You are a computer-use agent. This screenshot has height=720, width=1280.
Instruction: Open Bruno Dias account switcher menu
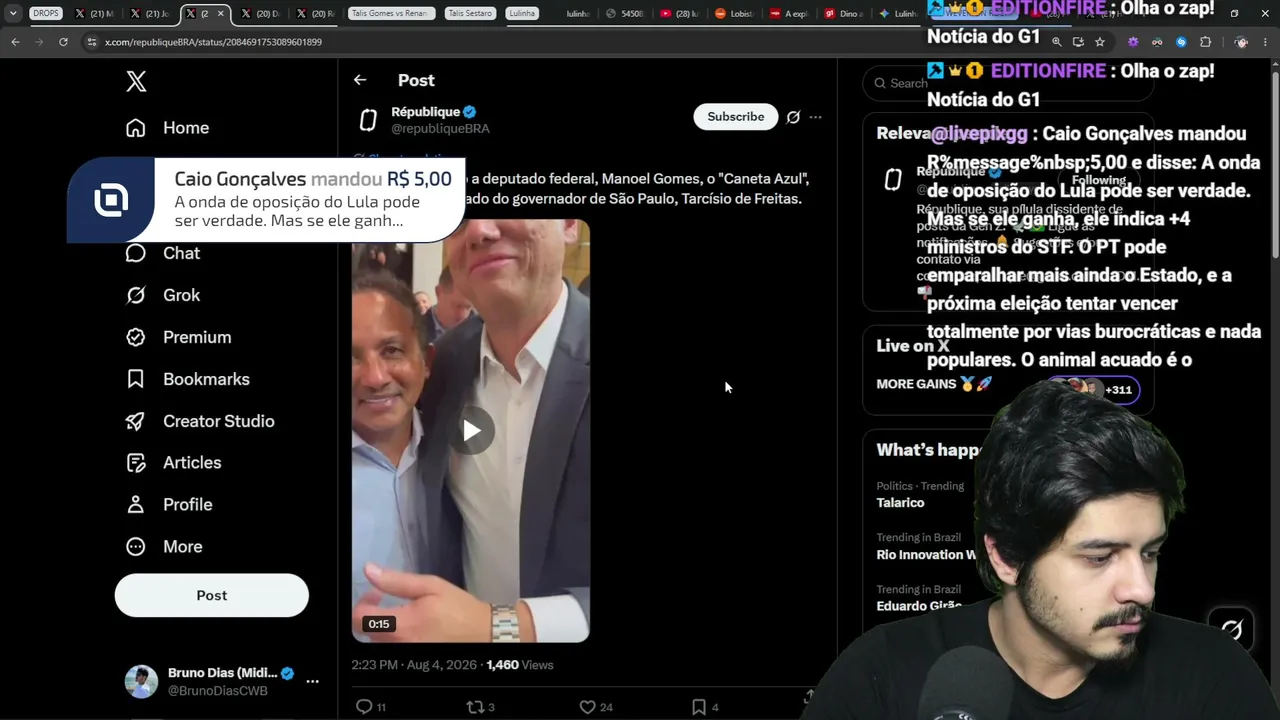pyautogui.click(x=312, y=681)
